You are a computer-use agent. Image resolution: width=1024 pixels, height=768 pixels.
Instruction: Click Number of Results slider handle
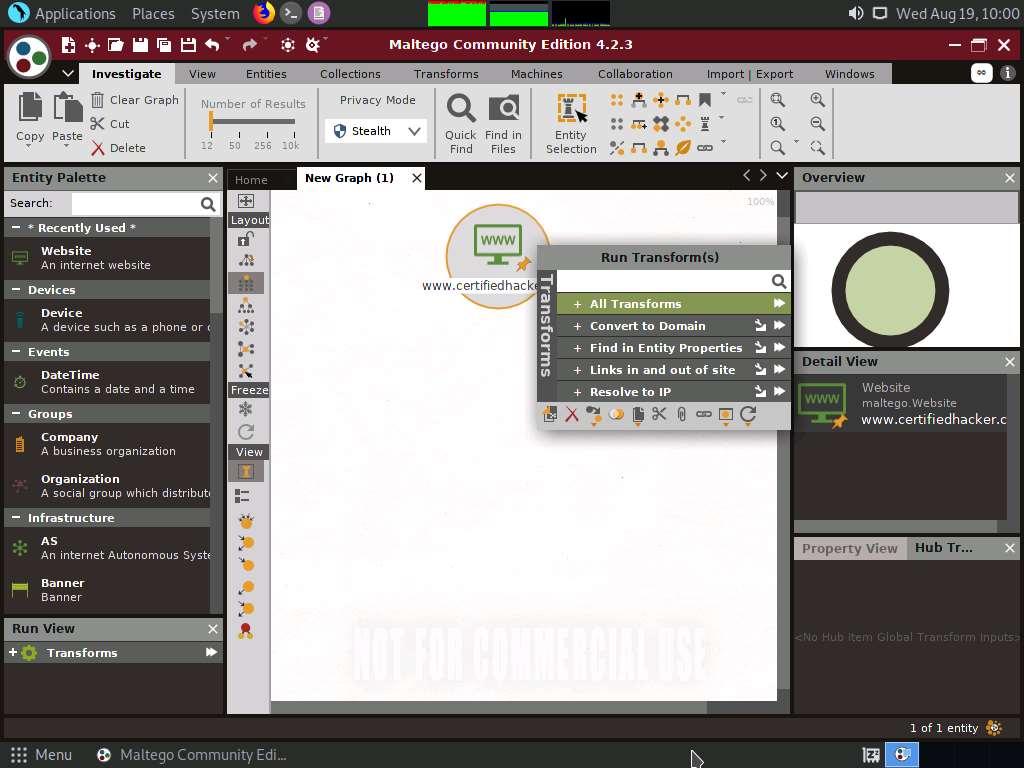[211, 121]
